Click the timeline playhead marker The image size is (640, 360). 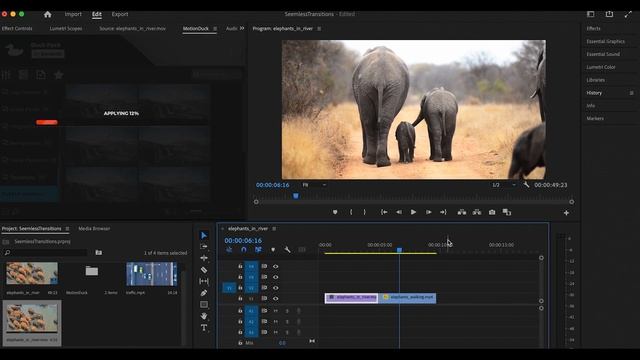click(x=399, y=250)
